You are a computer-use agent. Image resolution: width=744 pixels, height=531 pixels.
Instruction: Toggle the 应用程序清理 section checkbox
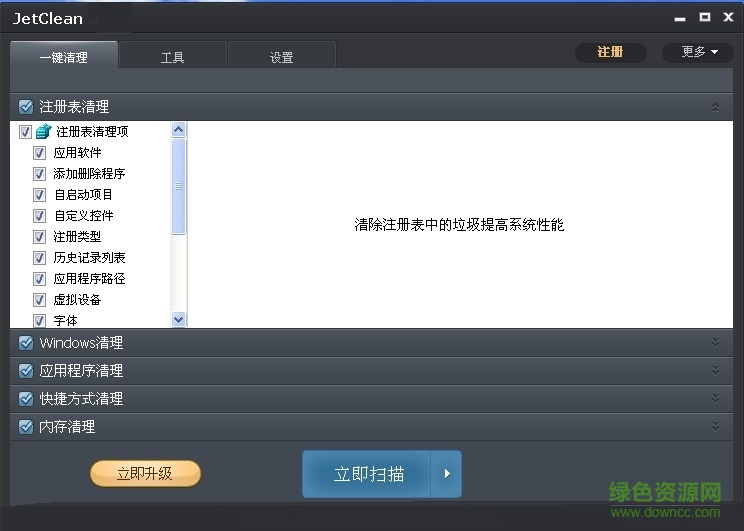click(x=26, y=371)
